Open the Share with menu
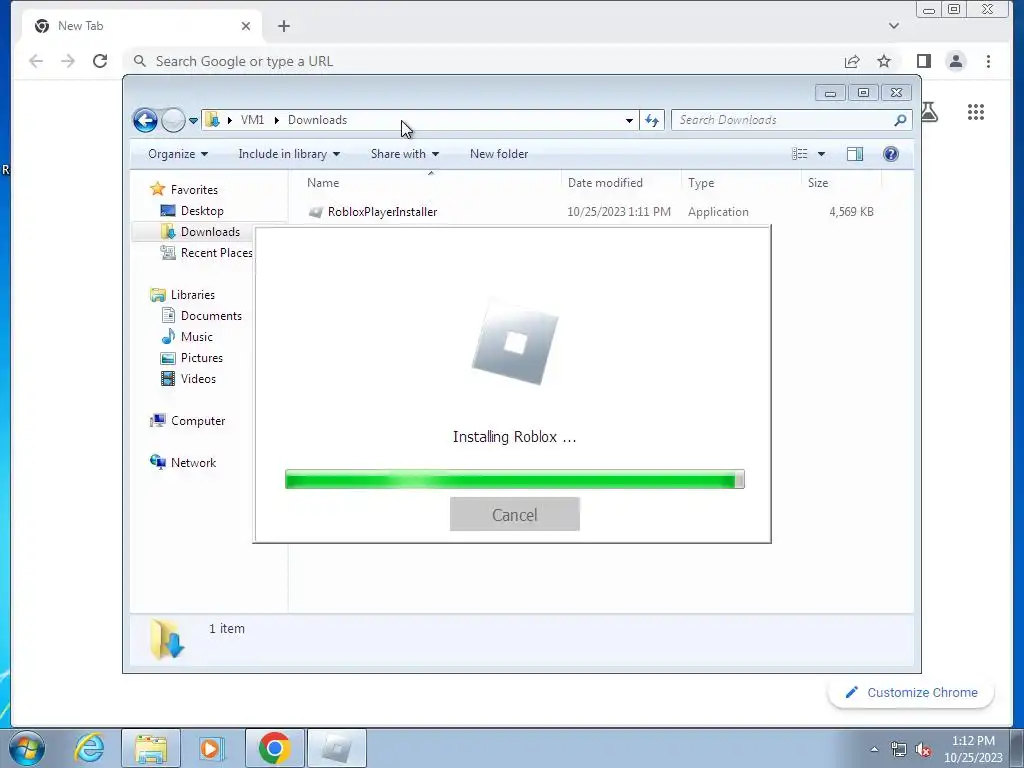The width and height of the screenshot is (1024, 768). [404, 154]
